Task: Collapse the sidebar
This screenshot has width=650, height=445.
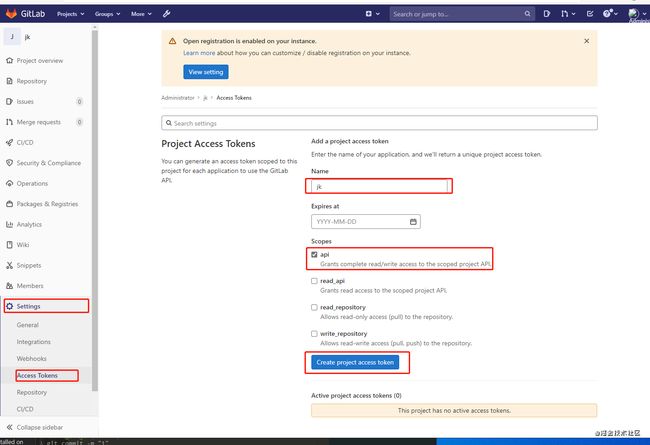Action: pyautogui.click(x=35, y=427)
